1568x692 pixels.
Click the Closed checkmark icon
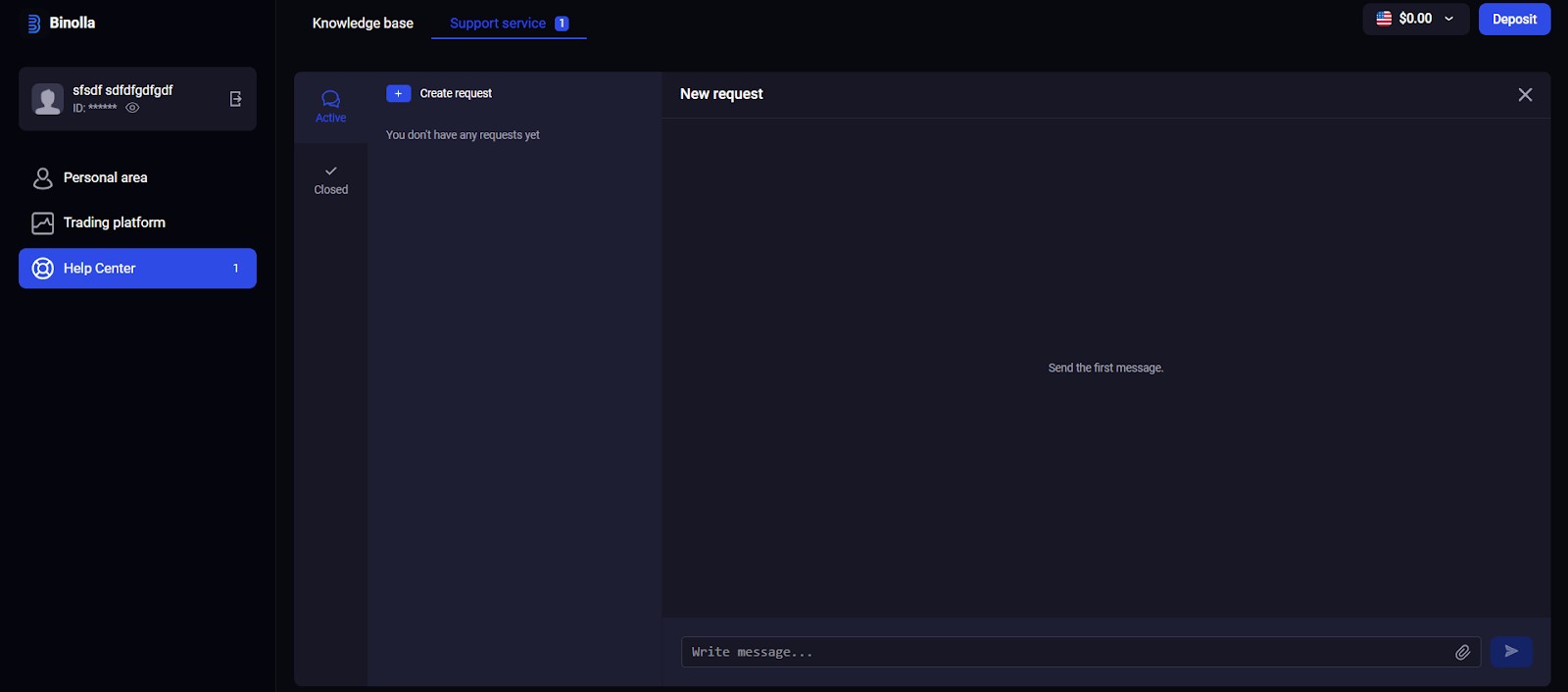[331, 171]
